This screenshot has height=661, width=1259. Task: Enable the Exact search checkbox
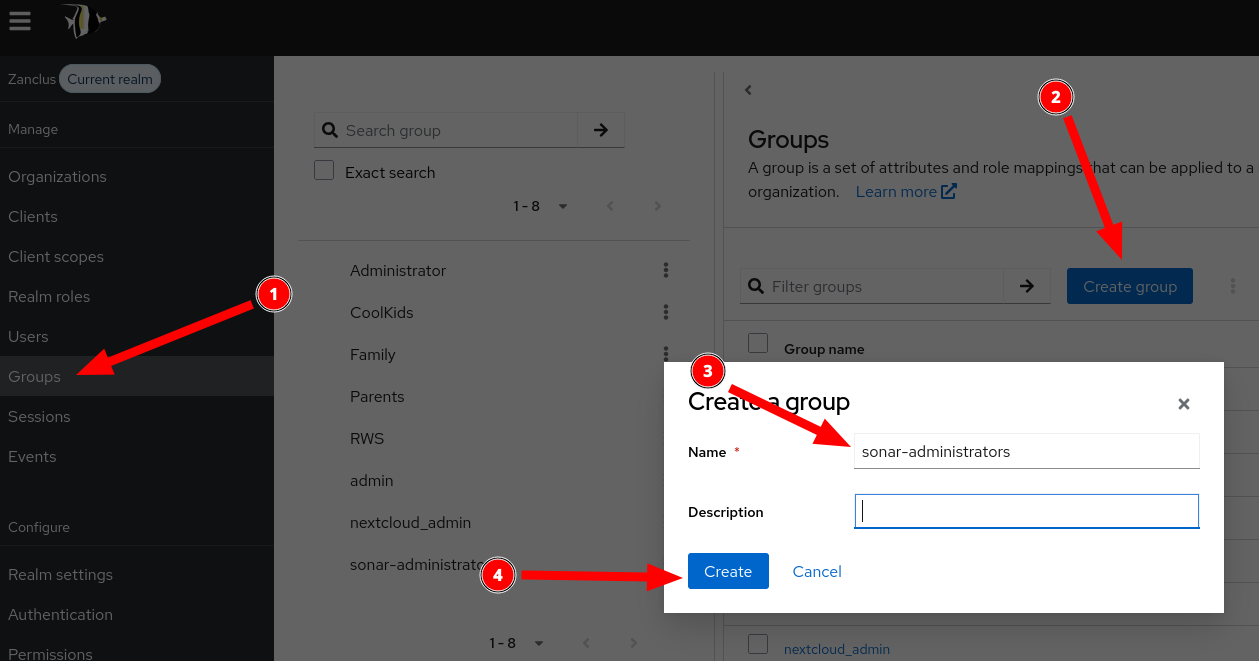pyautogui.click(x=324, y=171)
